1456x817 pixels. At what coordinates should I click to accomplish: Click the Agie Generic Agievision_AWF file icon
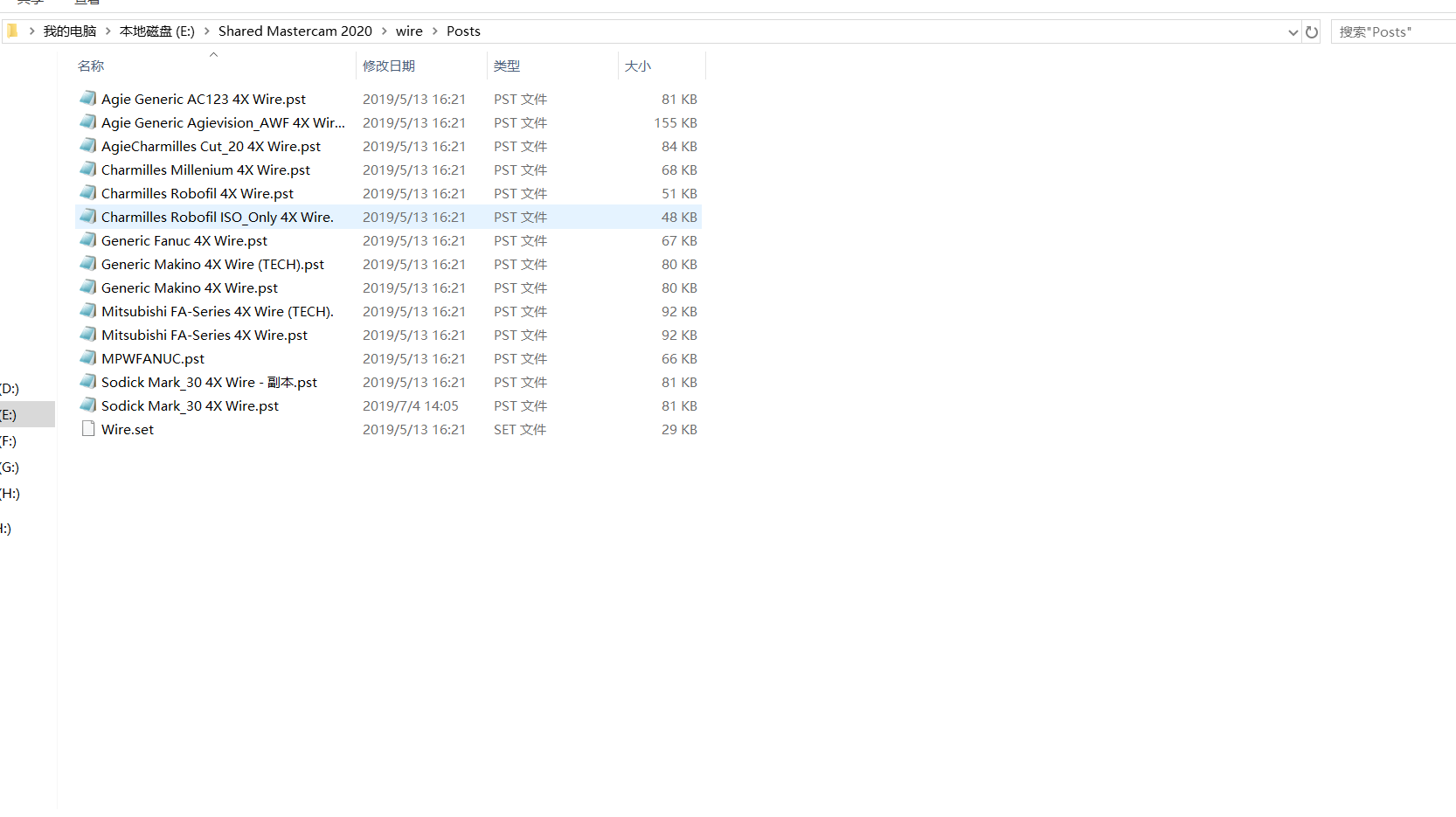87,121
